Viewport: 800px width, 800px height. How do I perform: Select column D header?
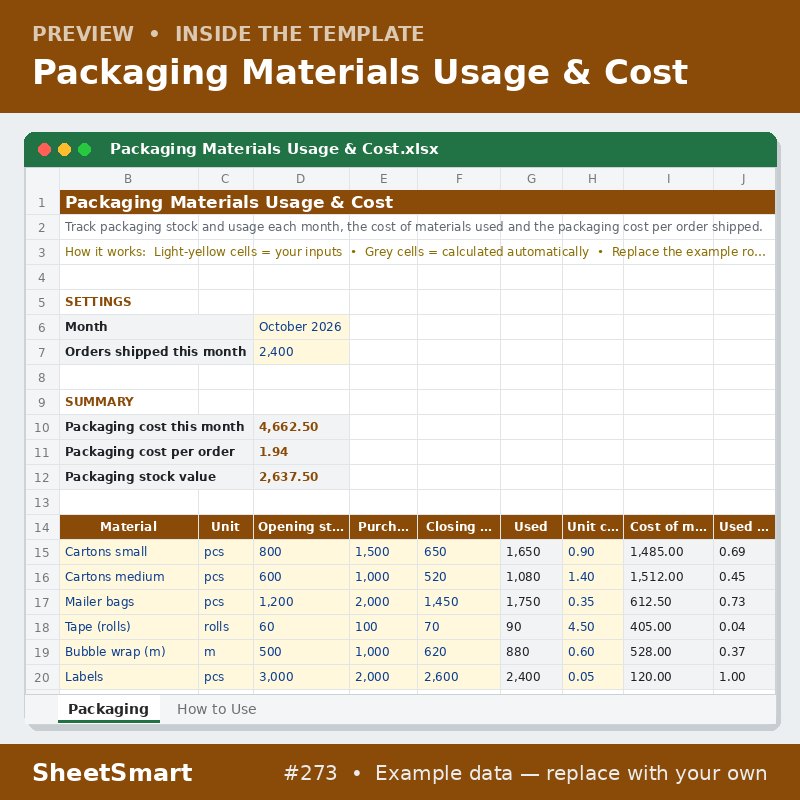[301, 179]
